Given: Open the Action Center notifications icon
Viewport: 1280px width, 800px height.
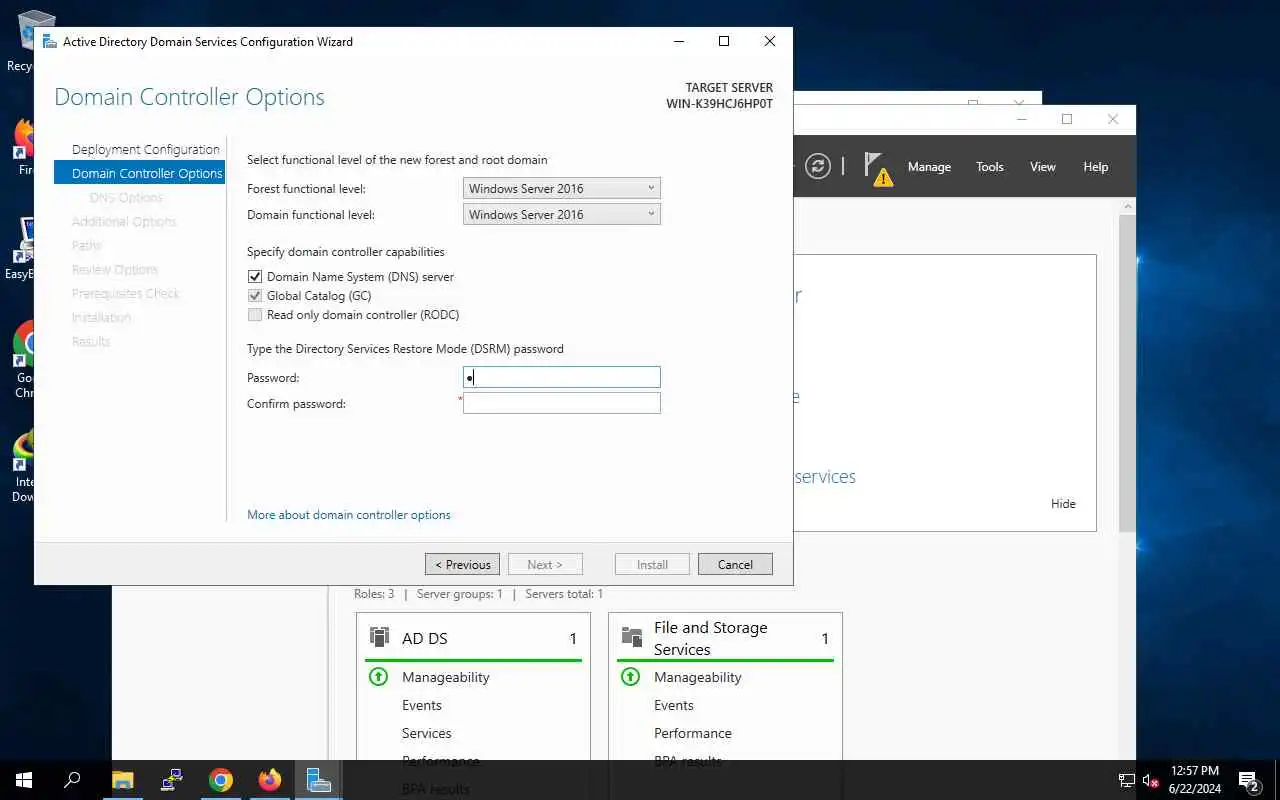Looking at the screenshot, I should point(1249,780).
